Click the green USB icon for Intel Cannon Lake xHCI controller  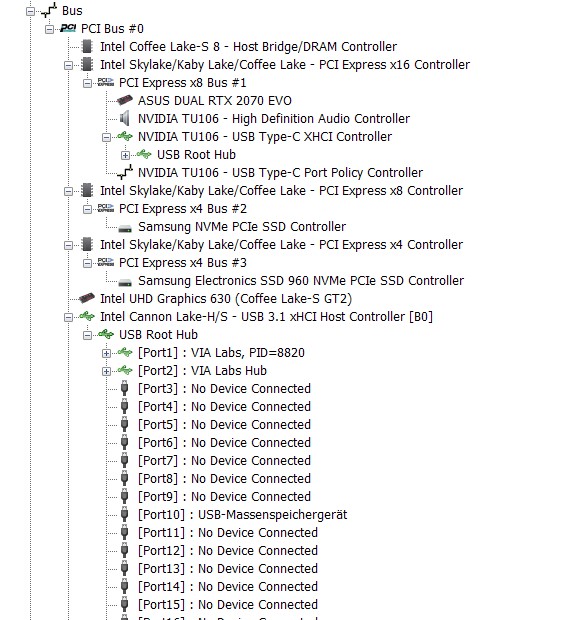(x=87, y=316)
